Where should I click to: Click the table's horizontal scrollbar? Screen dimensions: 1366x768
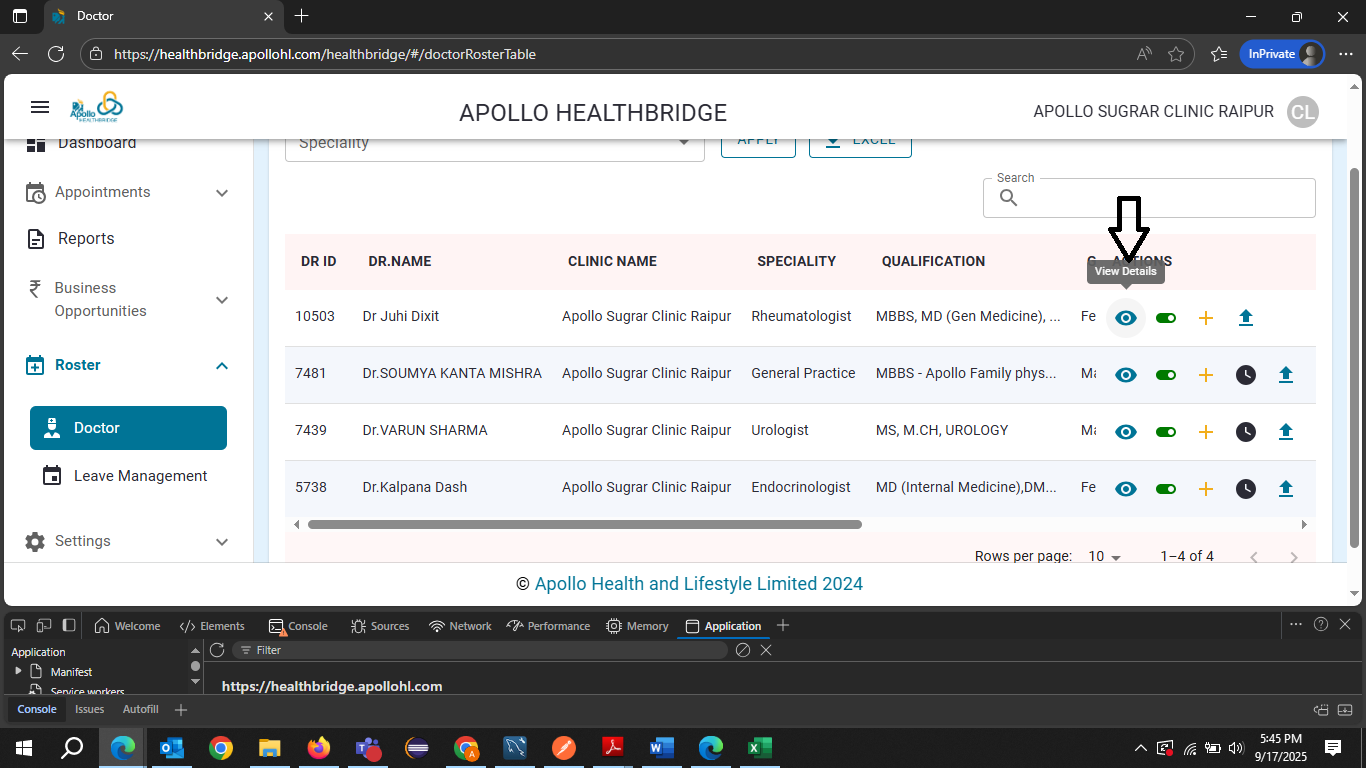point(584,524)
